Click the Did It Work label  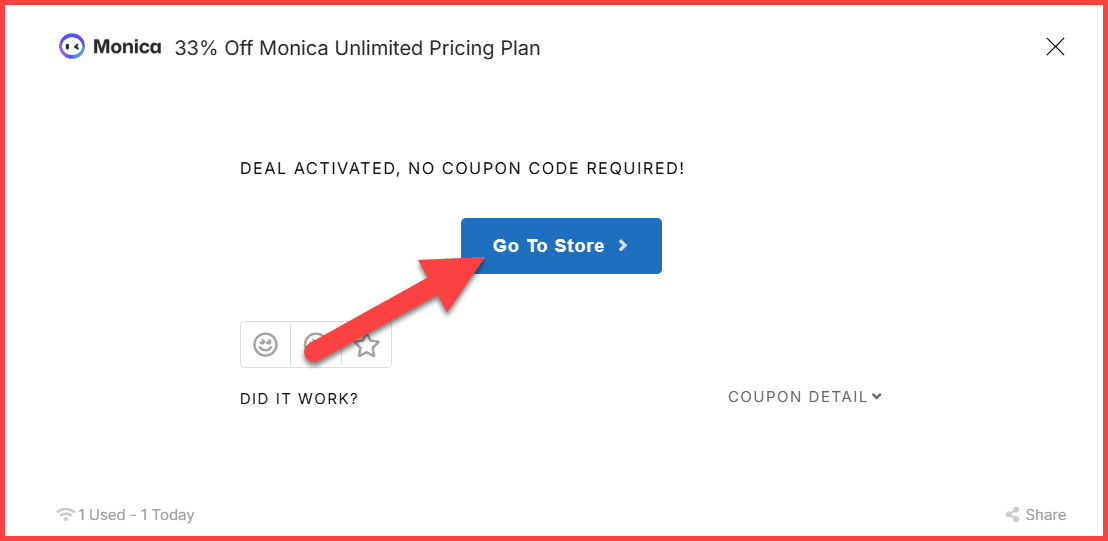(299, 399)
